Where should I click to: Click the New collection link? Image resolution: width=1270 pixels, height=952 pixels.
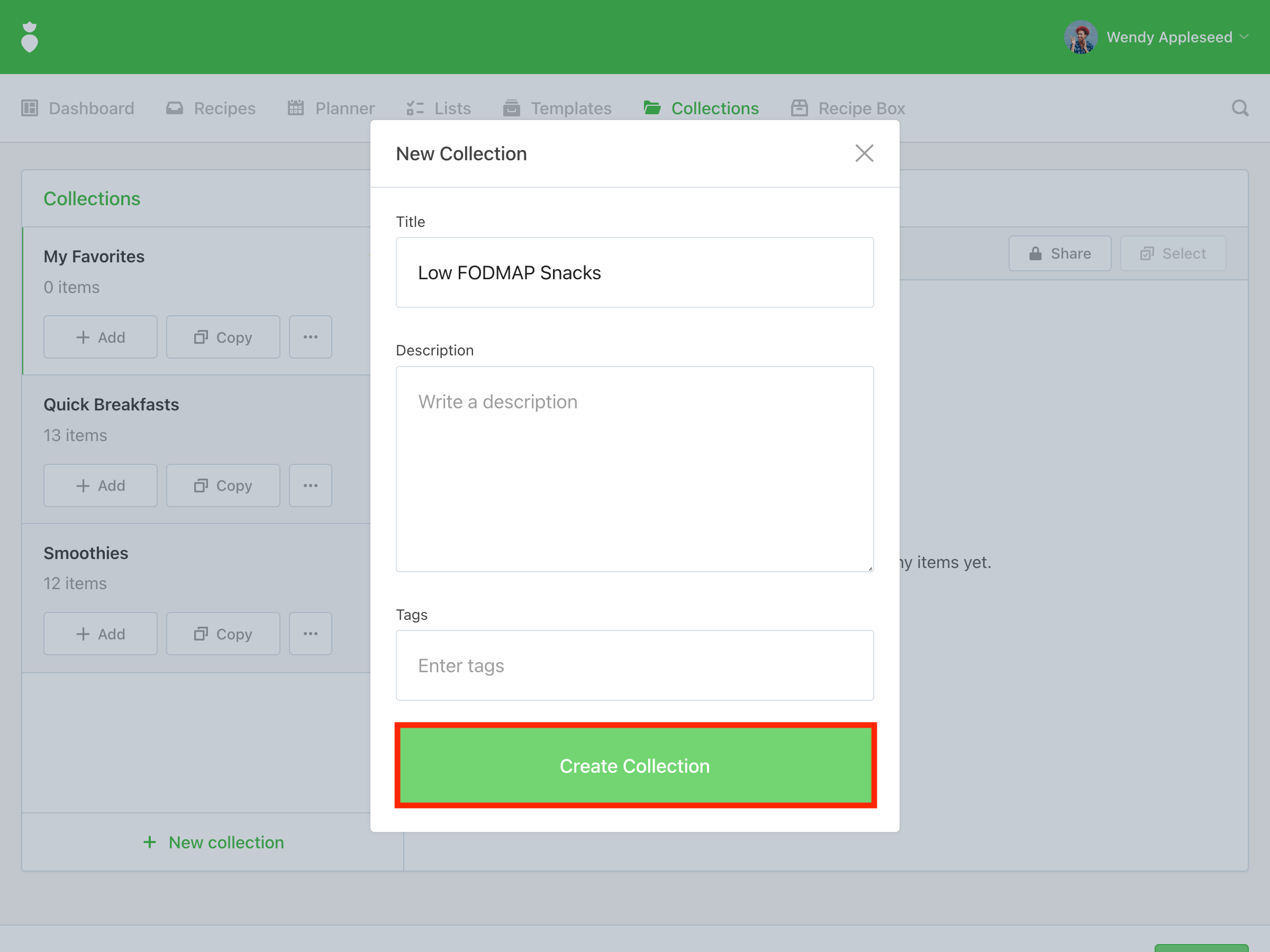213,842
